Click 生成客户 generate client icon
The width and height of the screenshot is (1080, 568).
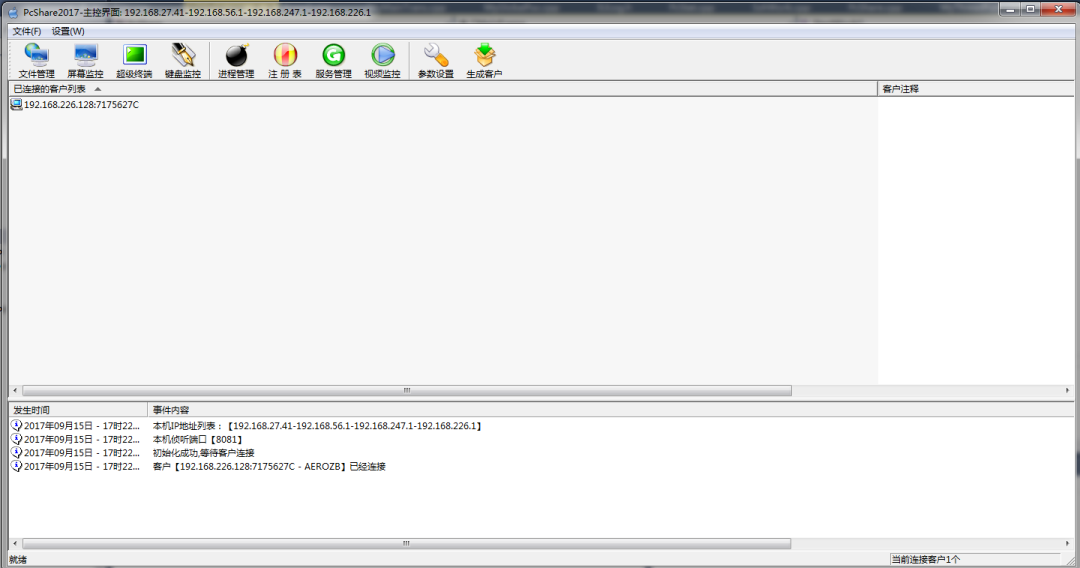point(484,60)
